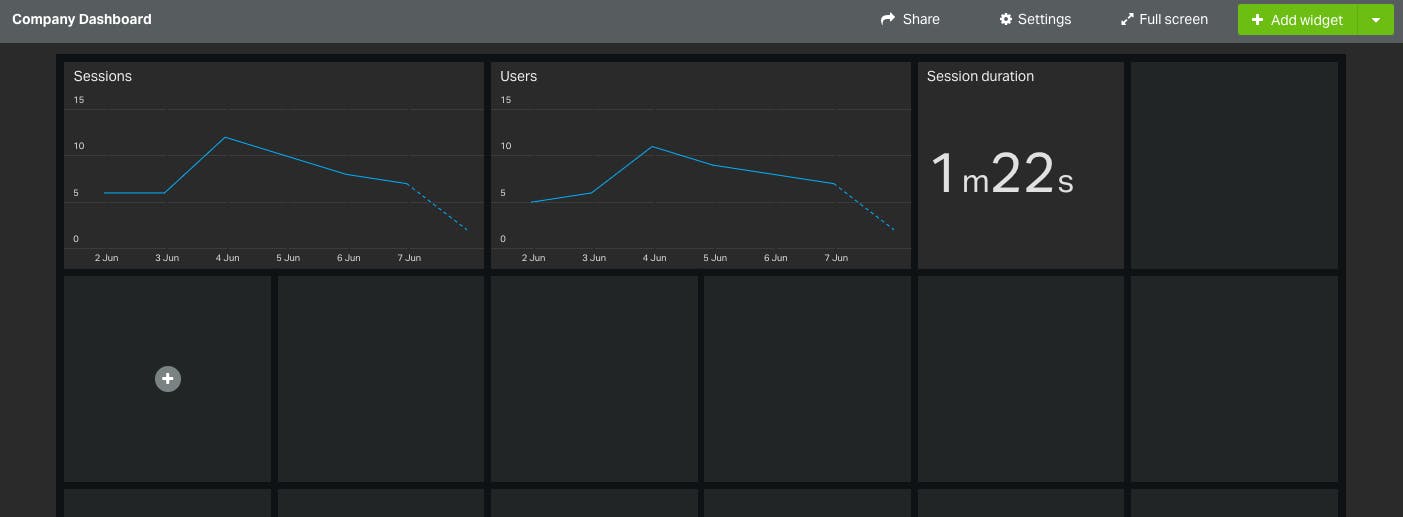Select the Session duration widget

pyautogui.click(x=1021, y=165)
